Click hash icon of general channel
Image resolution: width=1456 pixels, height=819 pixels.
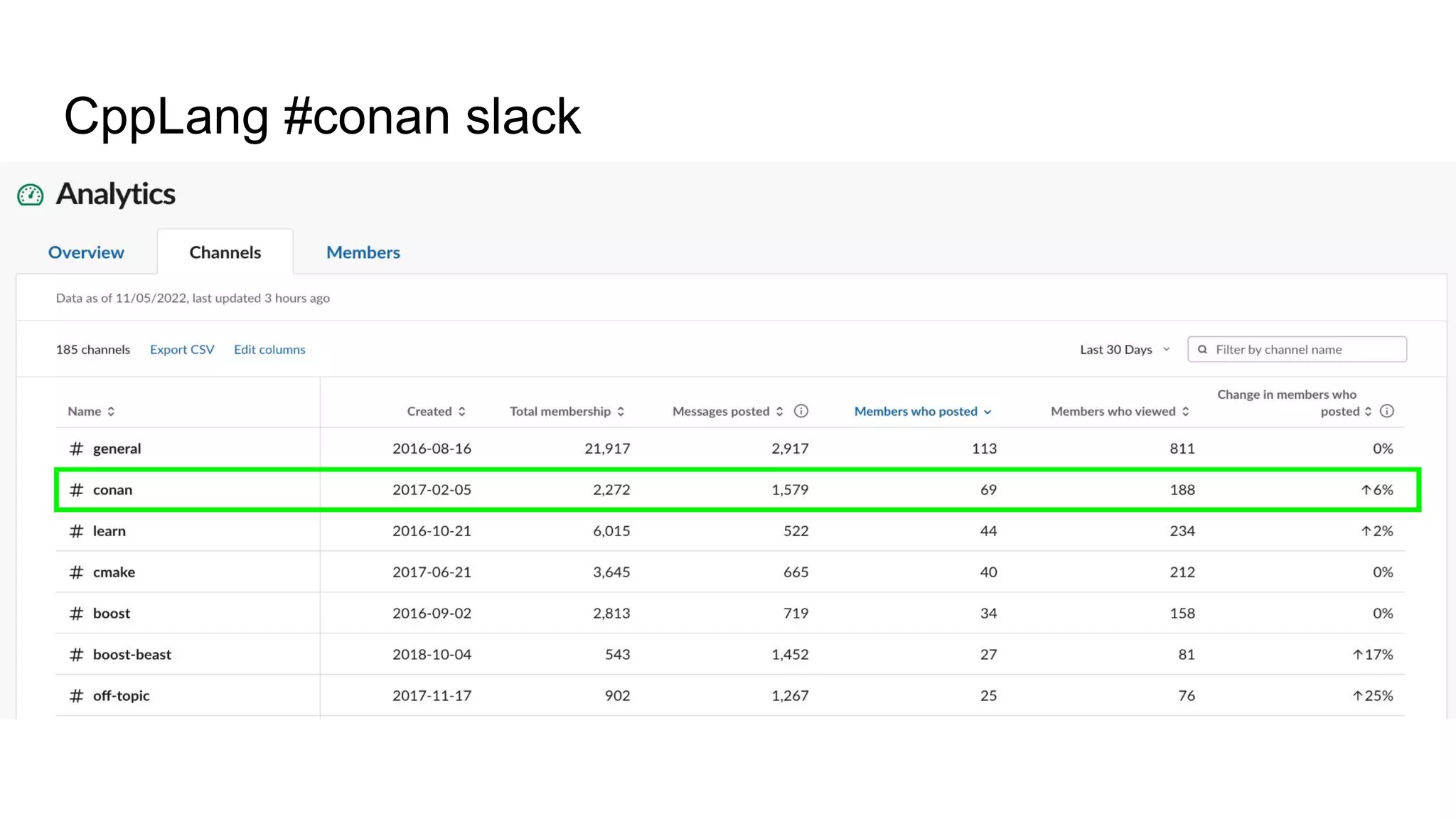76,449
